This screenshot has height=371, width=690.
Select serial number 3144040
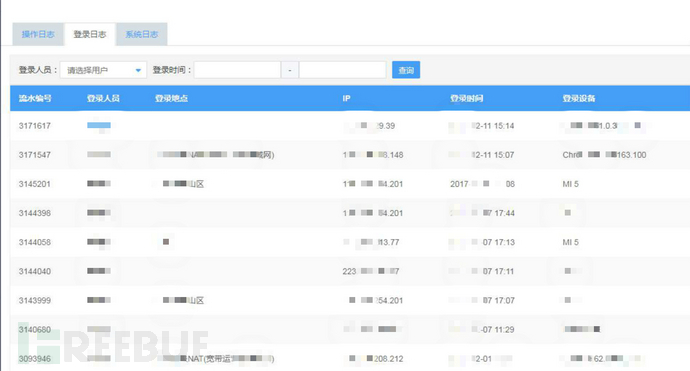coord(35,271)
